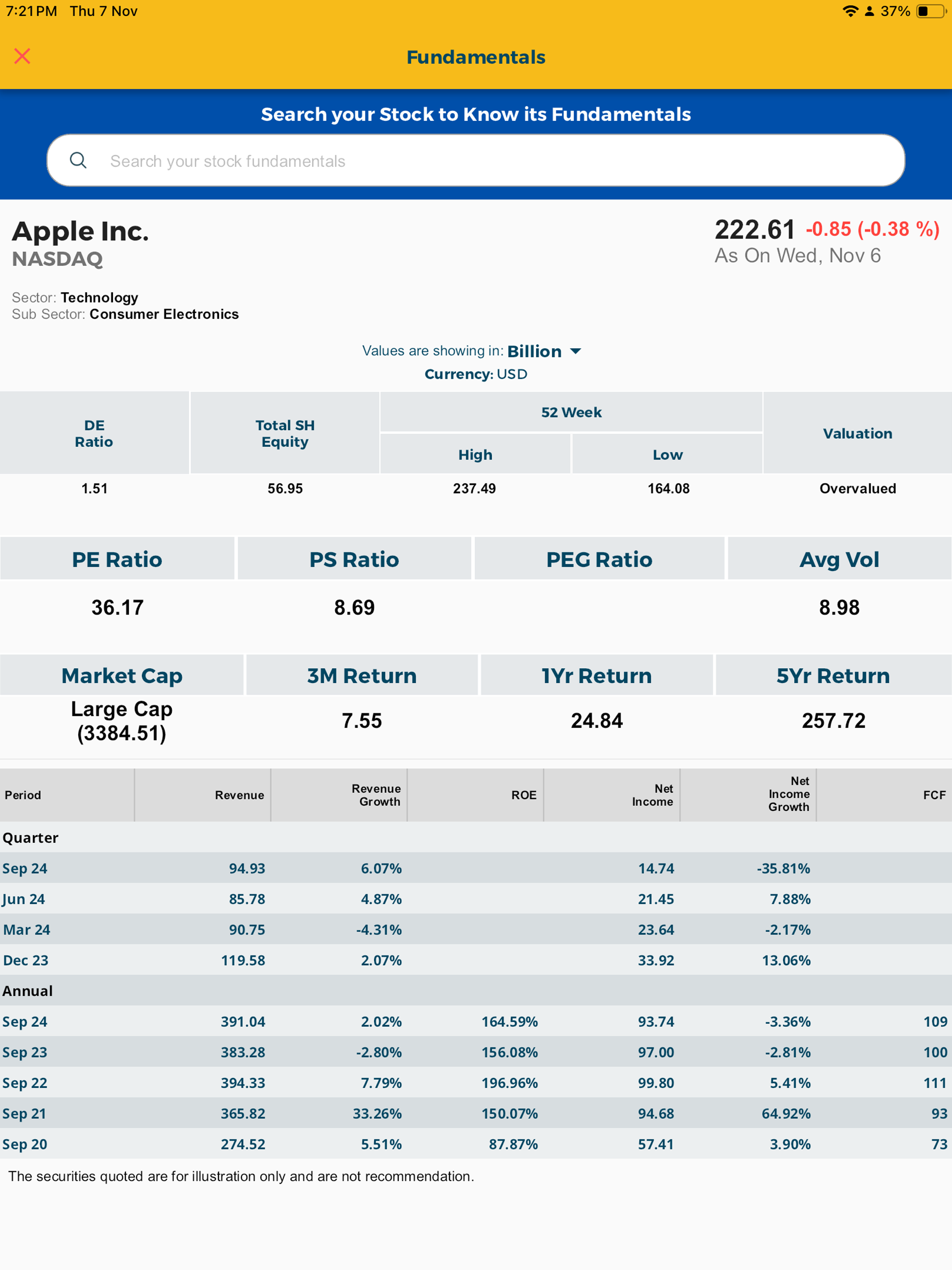Tap the price change -0.85 (-0.38 %)
The height and width of the screenshot is (1270, 952).
873,229
